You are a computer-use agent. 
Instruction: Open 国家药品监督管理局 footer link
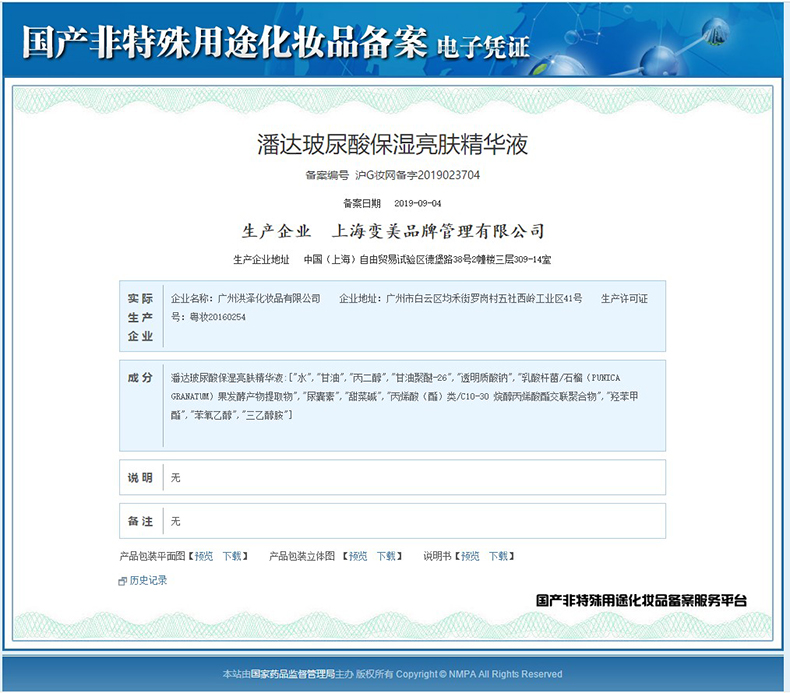tap(292, 674)
